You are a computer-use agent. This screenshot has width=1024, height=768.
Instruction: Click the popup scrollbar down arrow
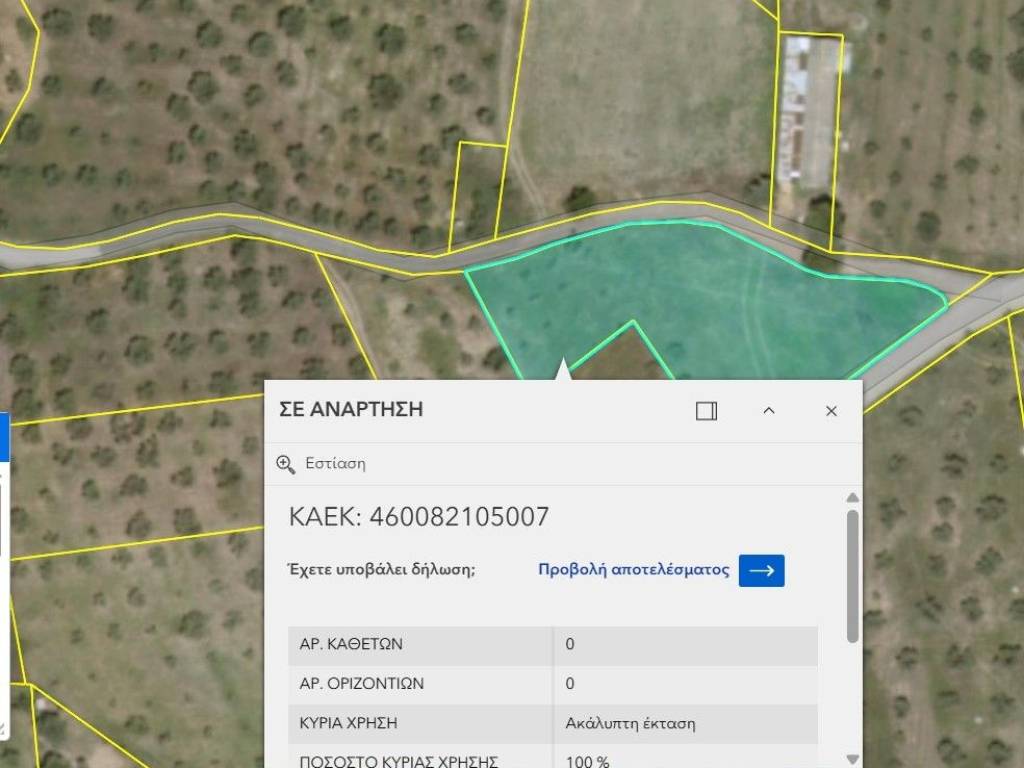[852, 759]
